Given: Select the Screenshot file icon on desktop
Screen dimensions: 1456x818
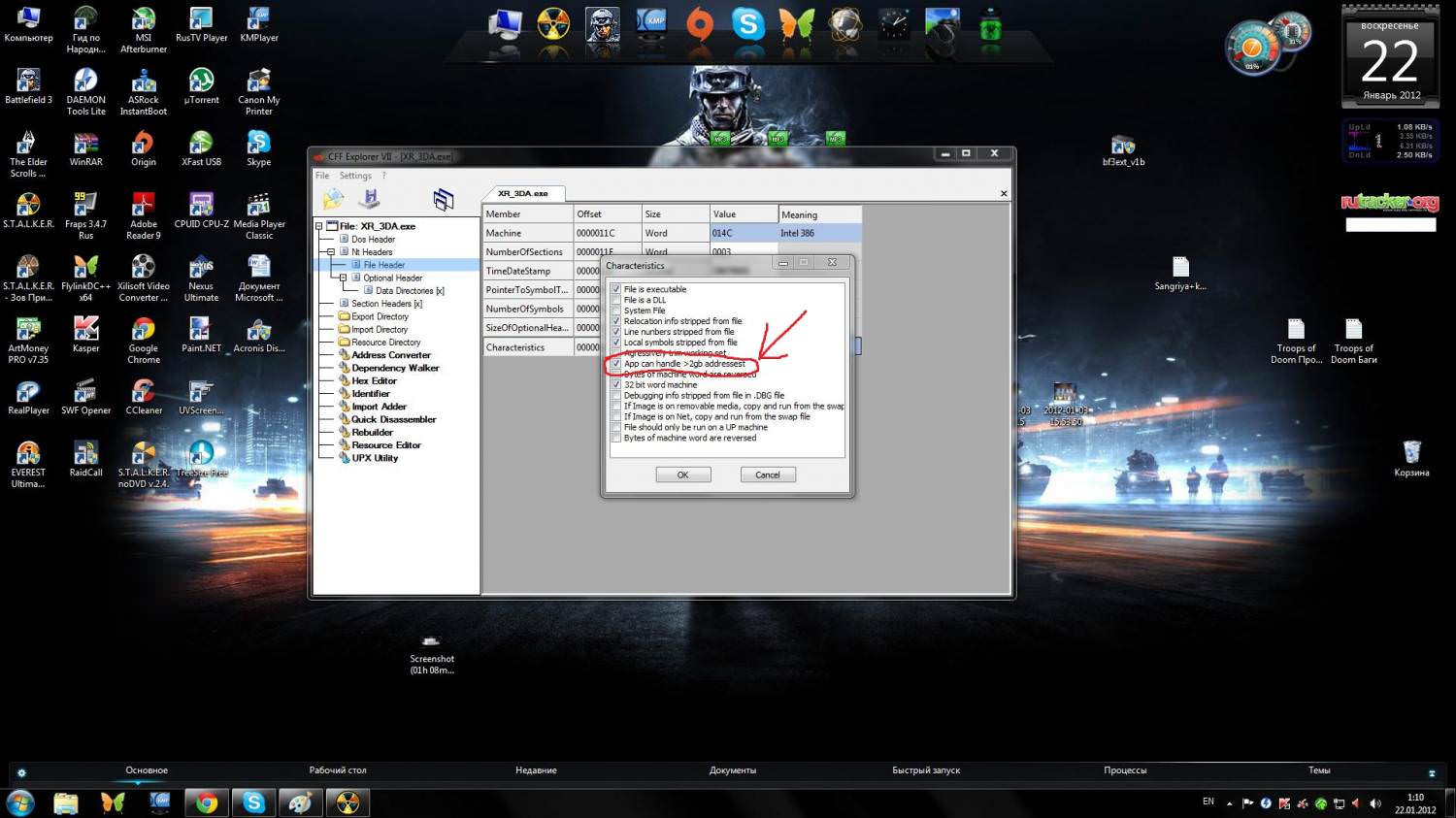Looking at the screenshot, I should click(x=432, y=656).
